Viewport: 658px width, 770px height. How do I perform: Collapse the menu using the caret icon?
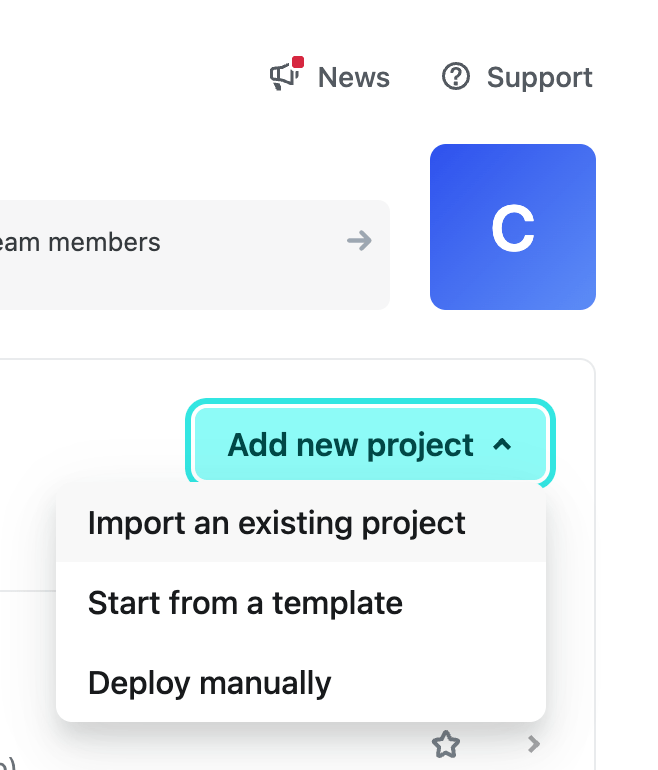(503, 444)
